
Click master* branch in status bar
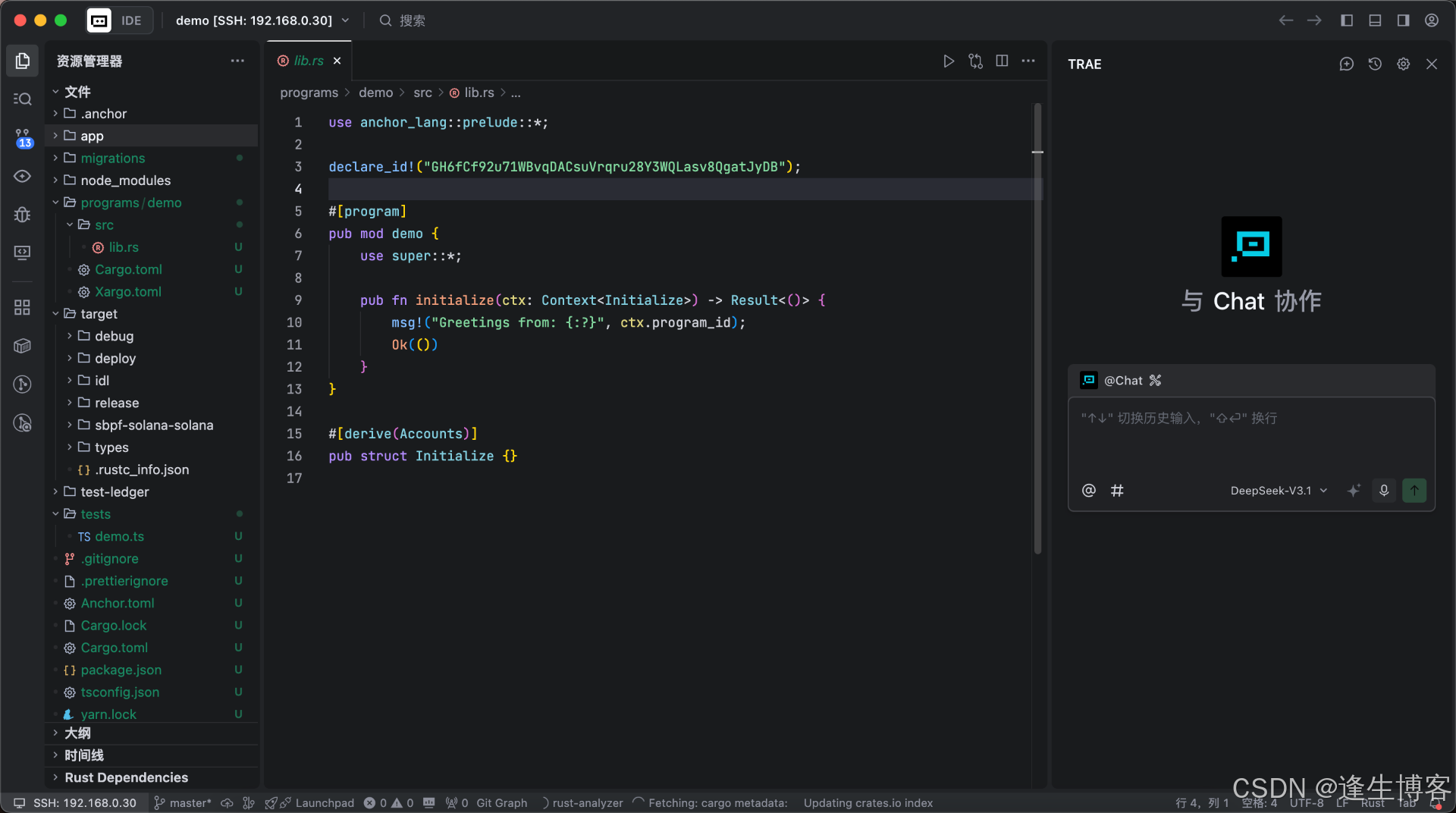click(182, 803)
